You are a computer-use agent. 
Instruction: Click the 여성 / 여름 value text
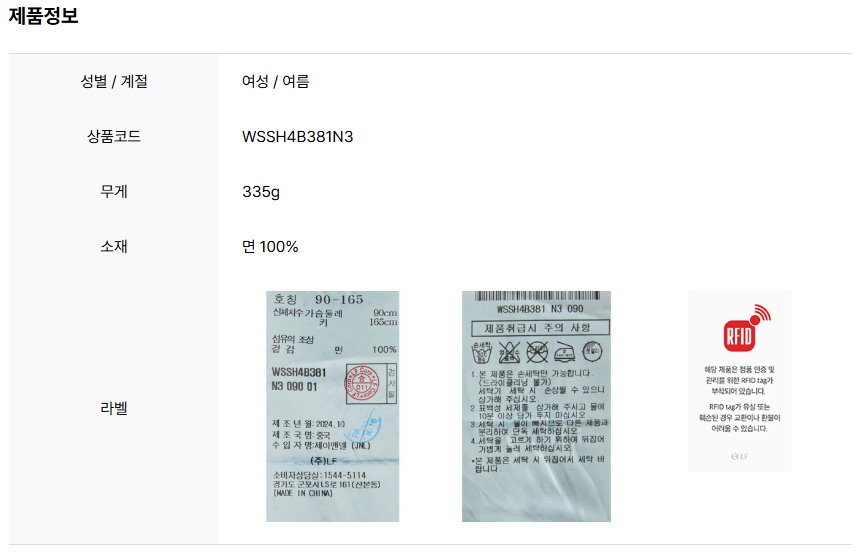click(x=275, y=81)
